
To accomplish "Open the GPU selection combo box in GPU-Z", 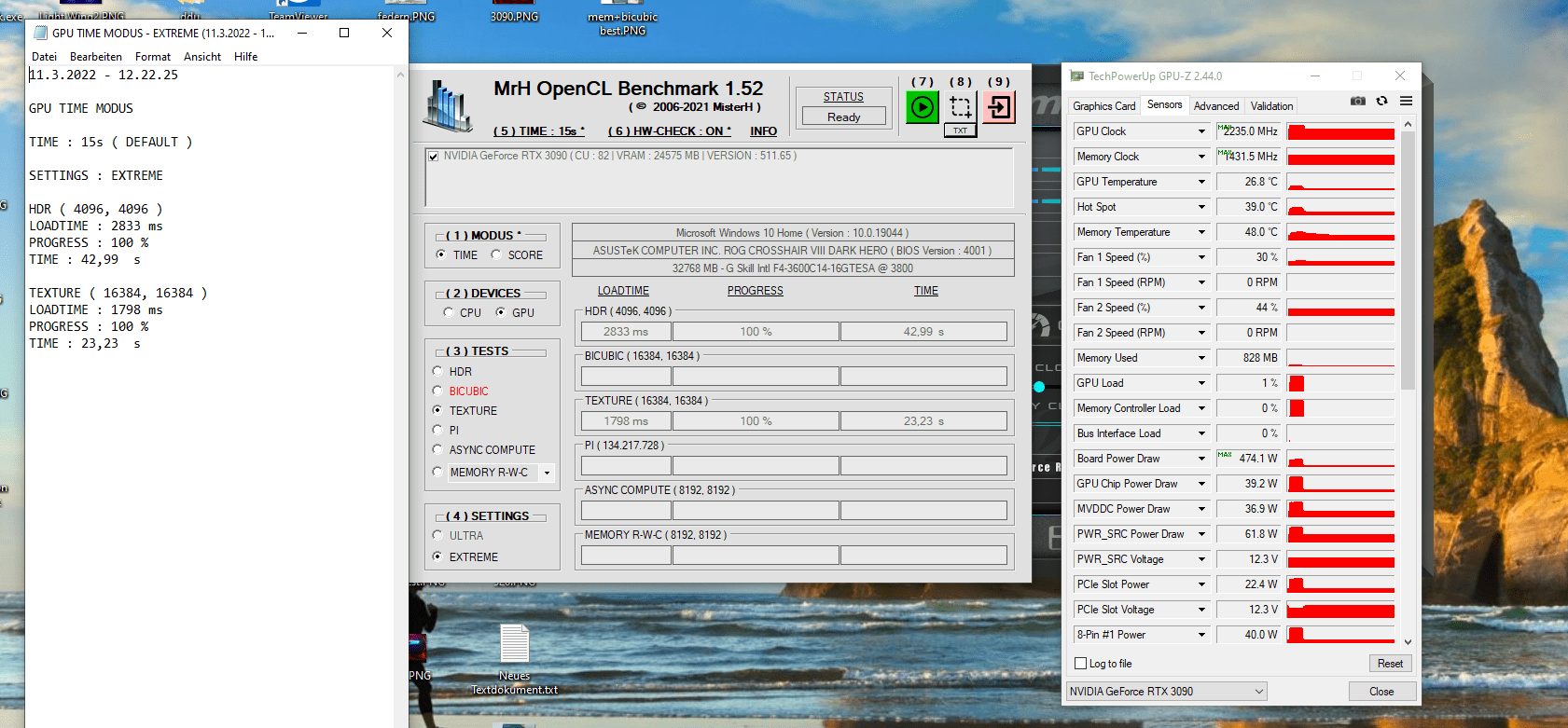I will tap(1167, 692).
